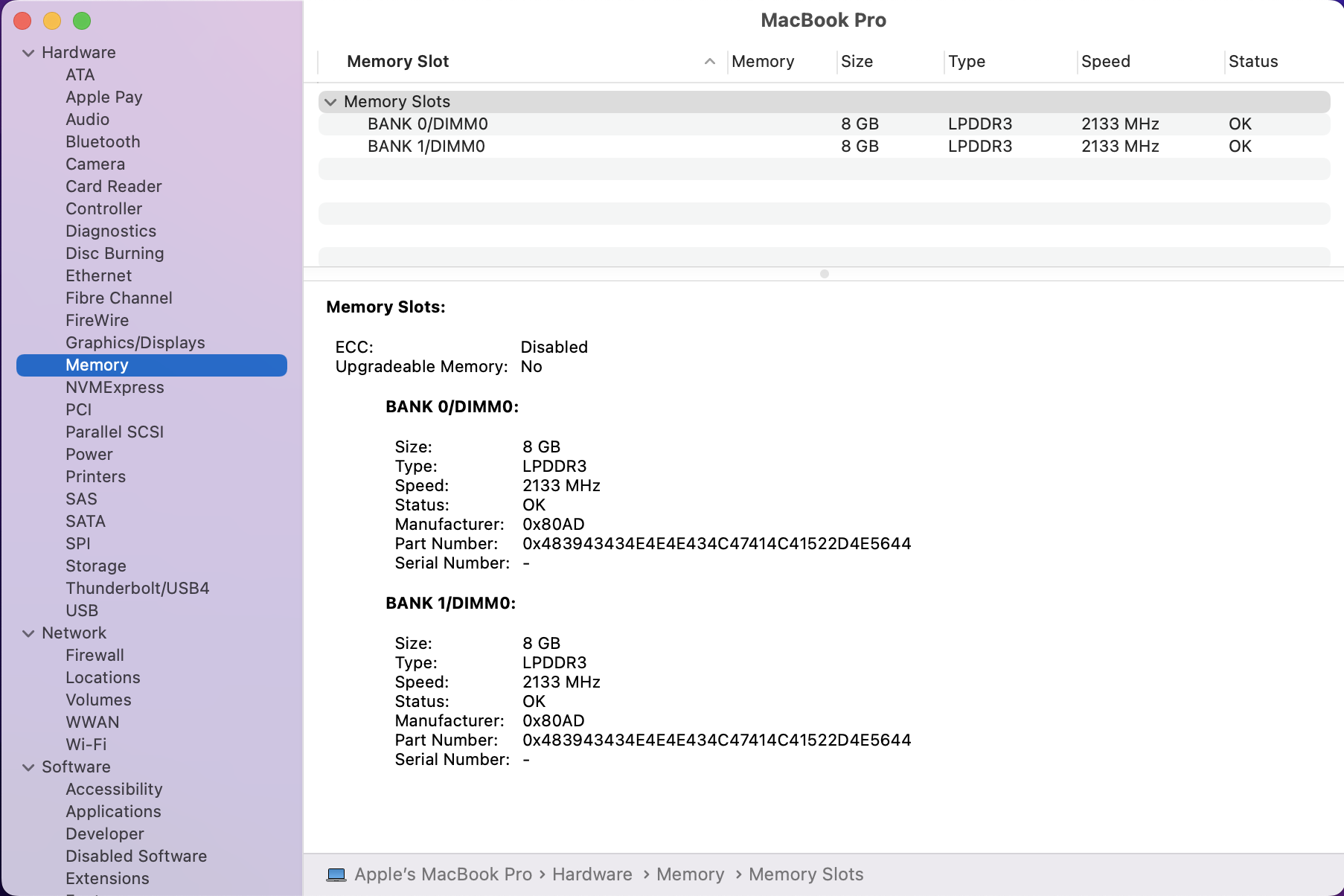This screenshot has height=896, width=1344.
Task: Show Power information
Action: coord(89,455)
